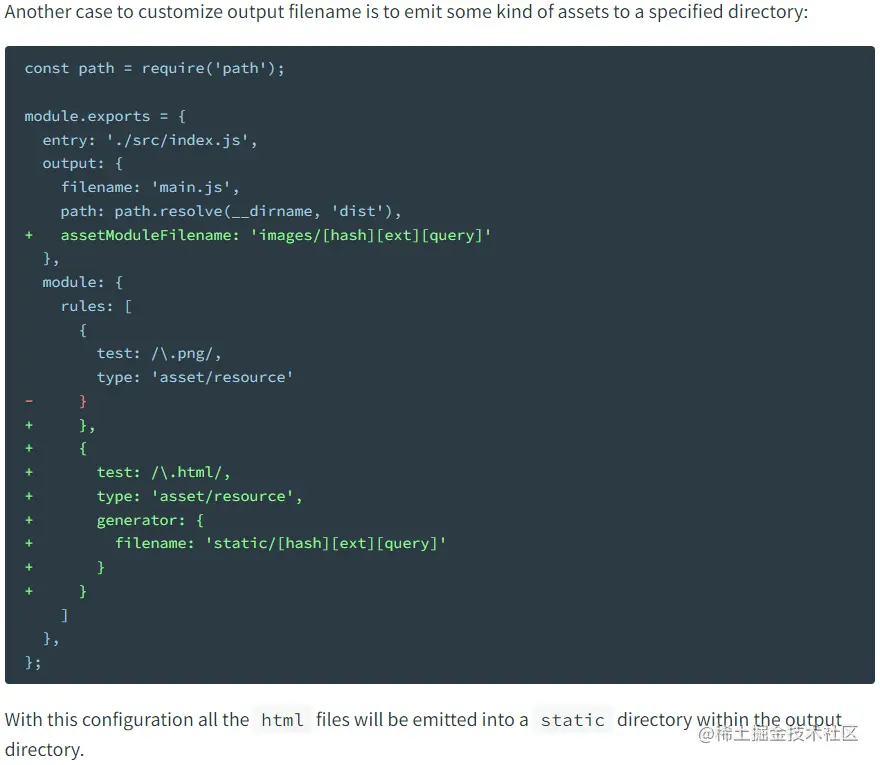This screenshot has height=765, width=880.
Task: Click the final "};" line
Action: tap(33, 662)
